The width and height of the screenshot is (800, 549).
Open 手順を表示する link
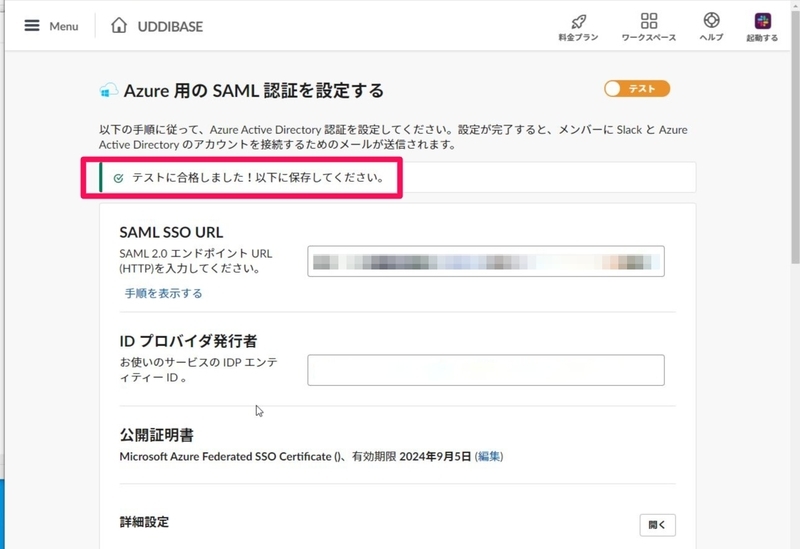[163, 293]
